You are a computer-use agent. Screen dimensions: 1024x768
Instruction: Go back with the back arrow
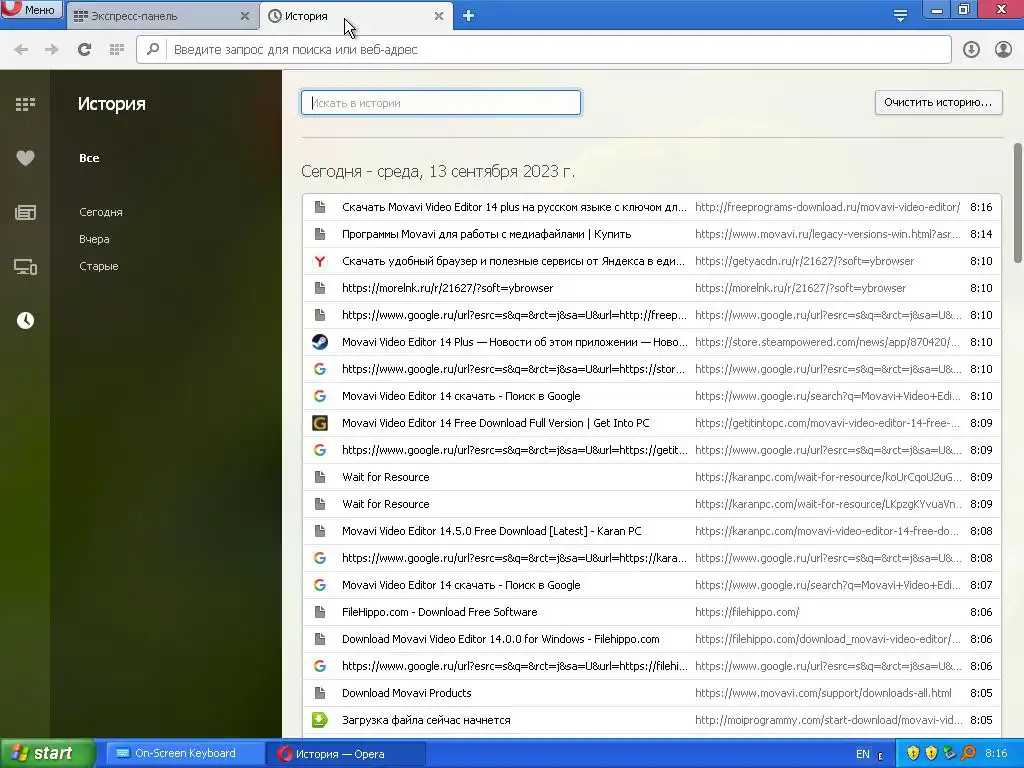pos(21,50)
